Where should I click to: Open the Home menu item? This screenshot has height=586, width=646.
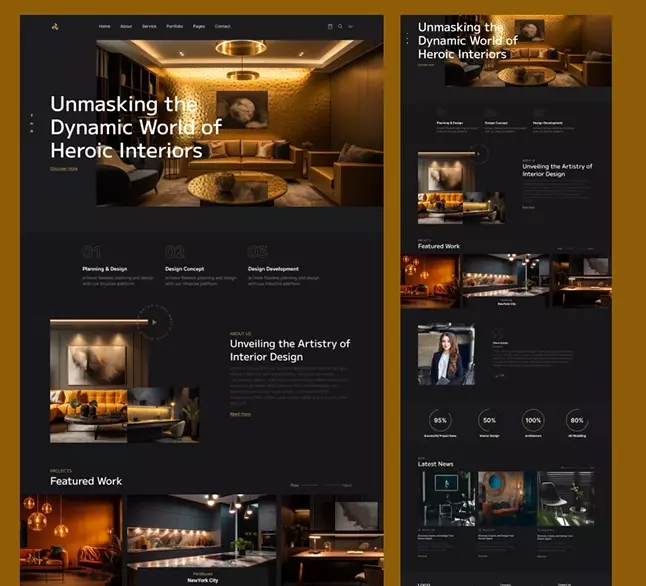[x=105, y=26]
